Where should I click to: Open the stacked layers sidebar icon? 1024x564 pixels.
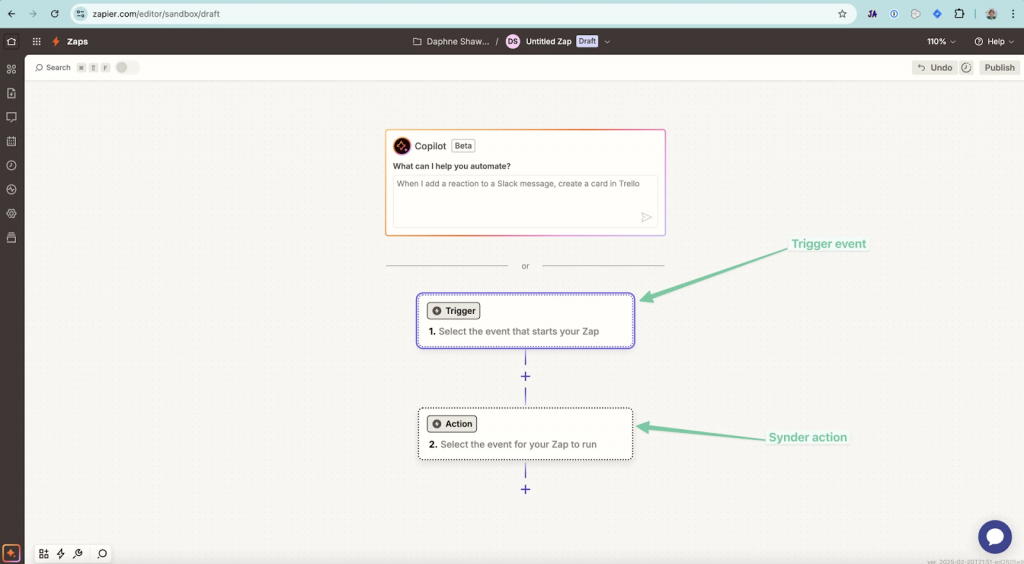[x=11, y=238]
